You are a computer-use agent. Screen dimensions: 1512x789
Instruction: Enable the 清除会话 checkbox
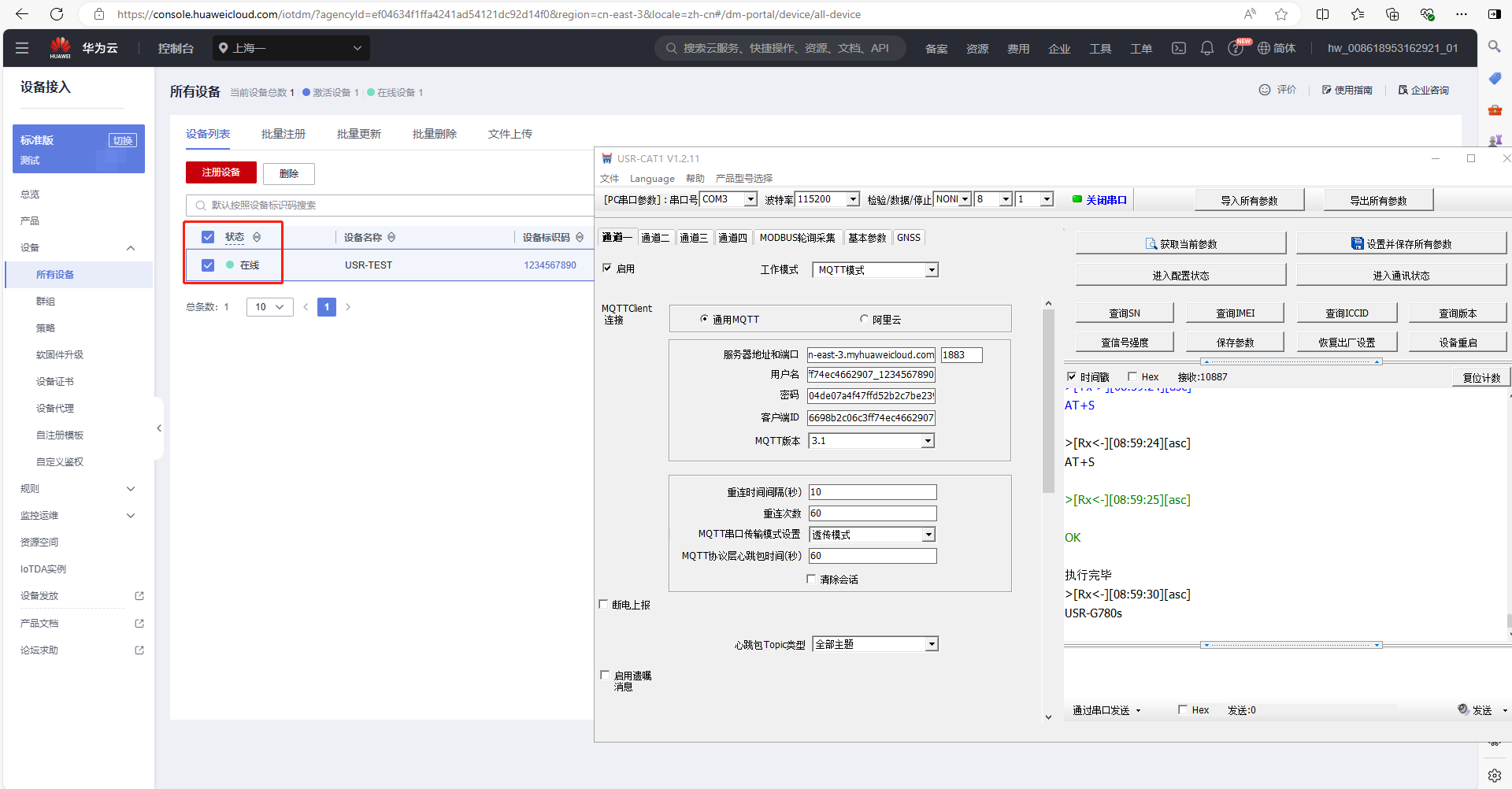click(x=811, y=579)
